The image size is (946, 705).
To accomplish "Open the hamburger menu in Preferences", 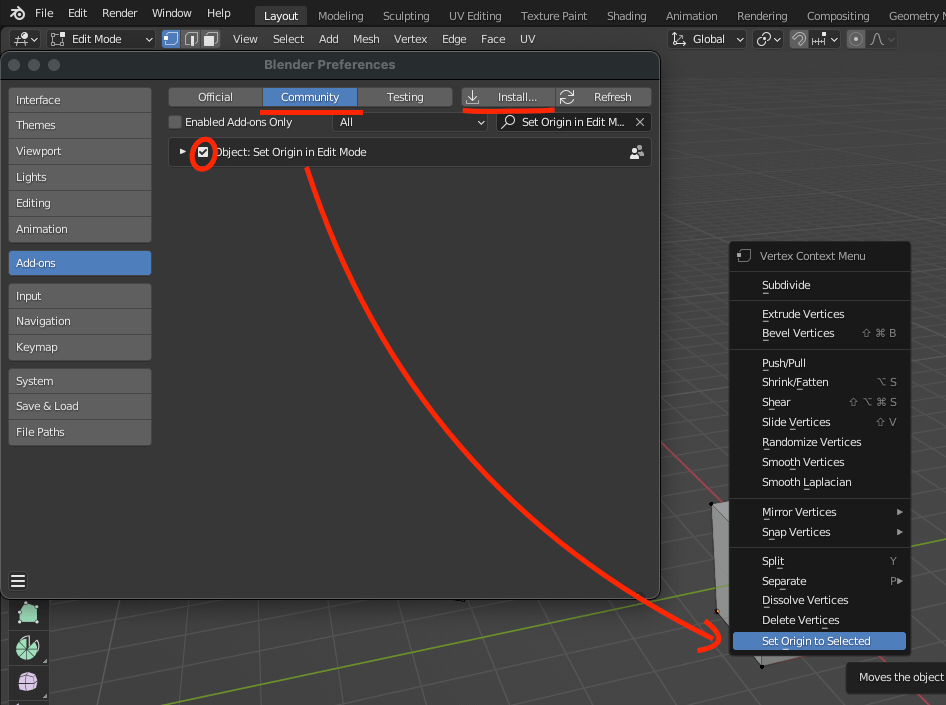I will click(x=18, y=581).
